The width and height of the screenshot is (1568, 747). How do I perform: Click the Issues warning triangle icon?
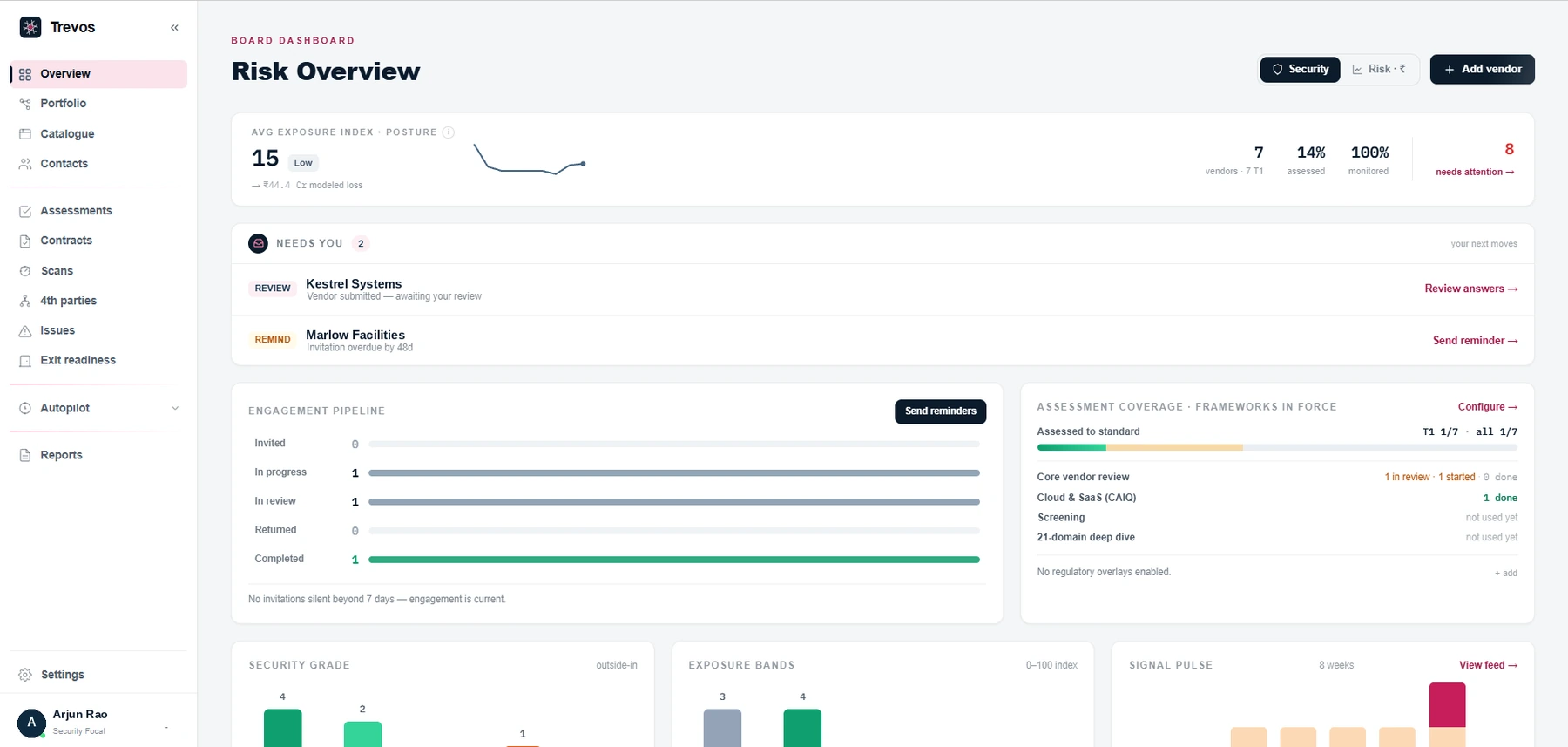tap(25, 330)
